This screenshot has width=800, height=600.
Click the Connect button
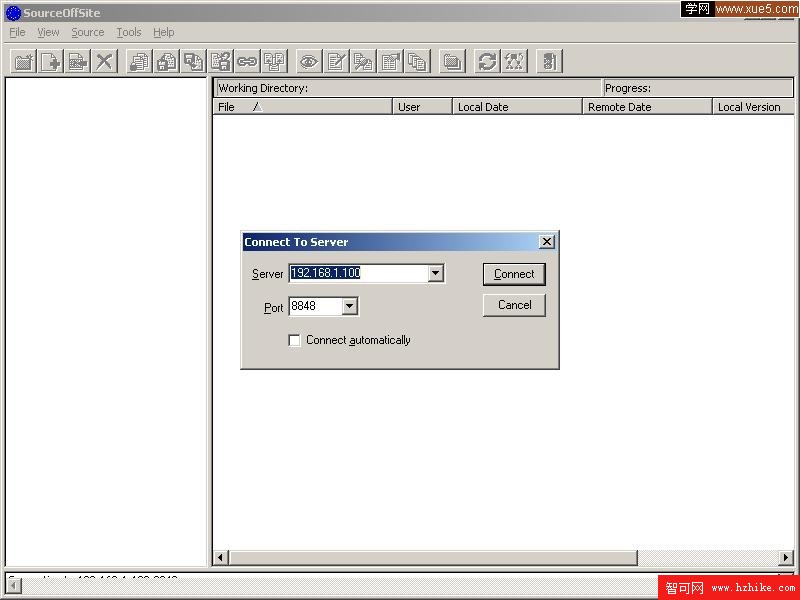click(x=514, y=274)
